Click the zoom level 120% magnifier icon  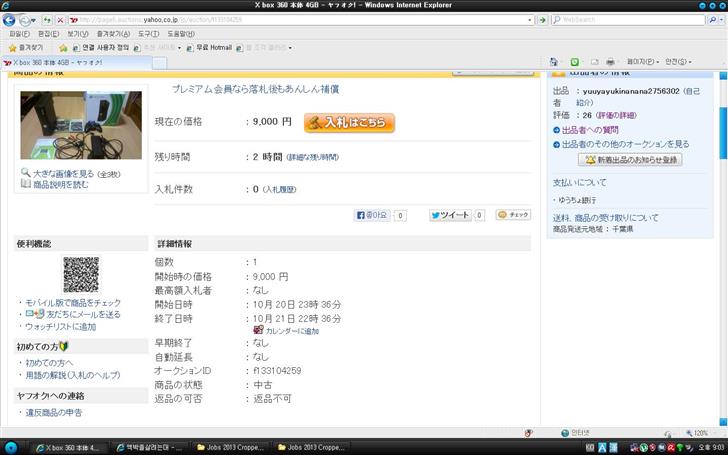[689, 433]
